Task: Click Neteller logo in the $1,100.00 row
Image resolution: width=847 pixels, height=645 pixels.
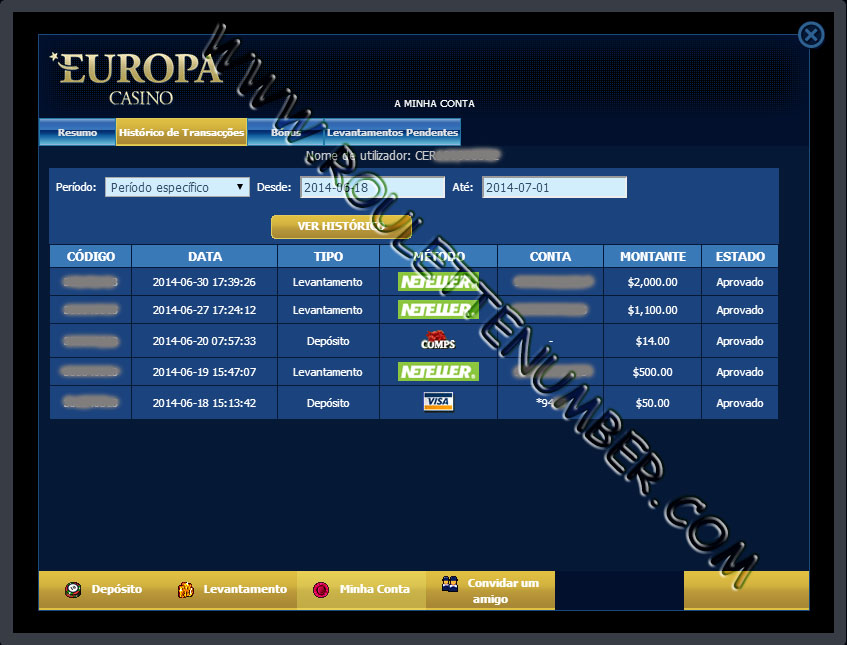Action: [x=438, y=310]
